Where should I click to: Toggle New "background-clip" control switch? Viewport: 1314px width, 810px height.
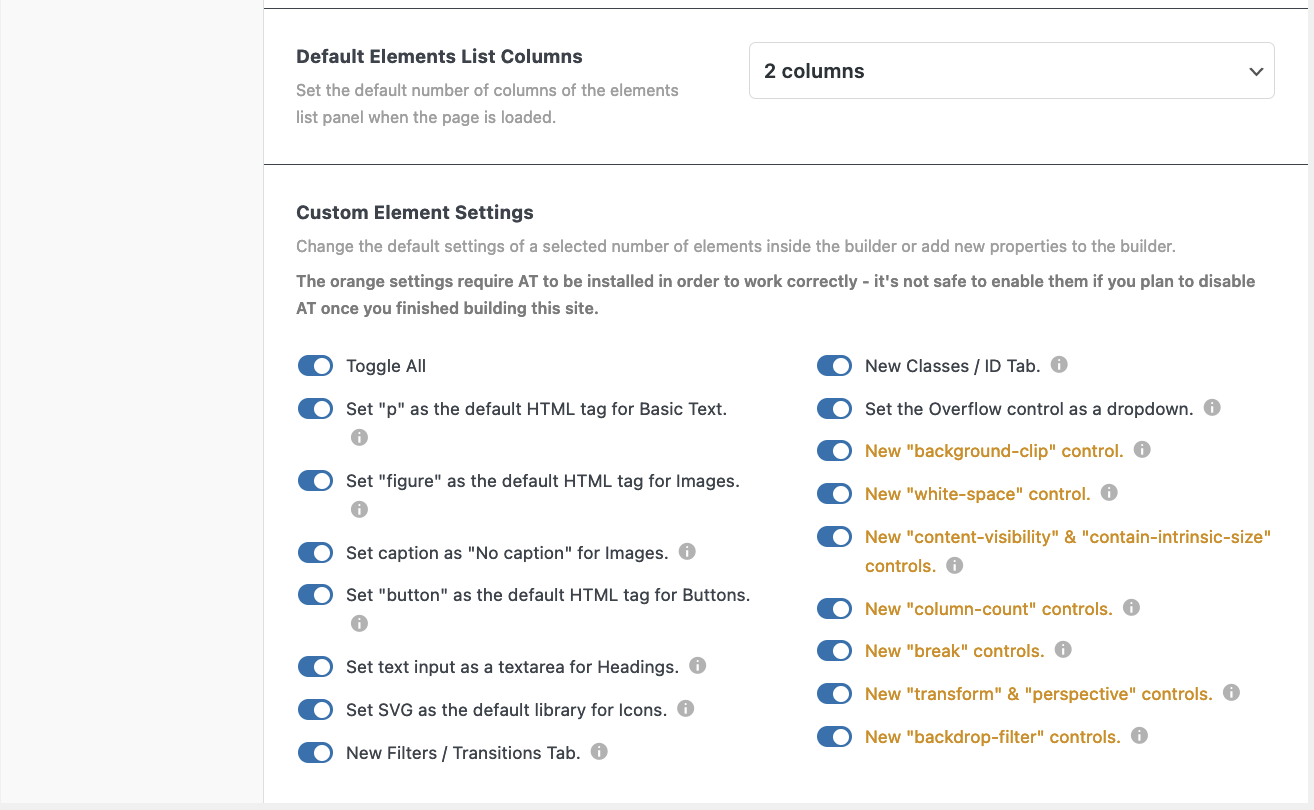coord(834,451)
